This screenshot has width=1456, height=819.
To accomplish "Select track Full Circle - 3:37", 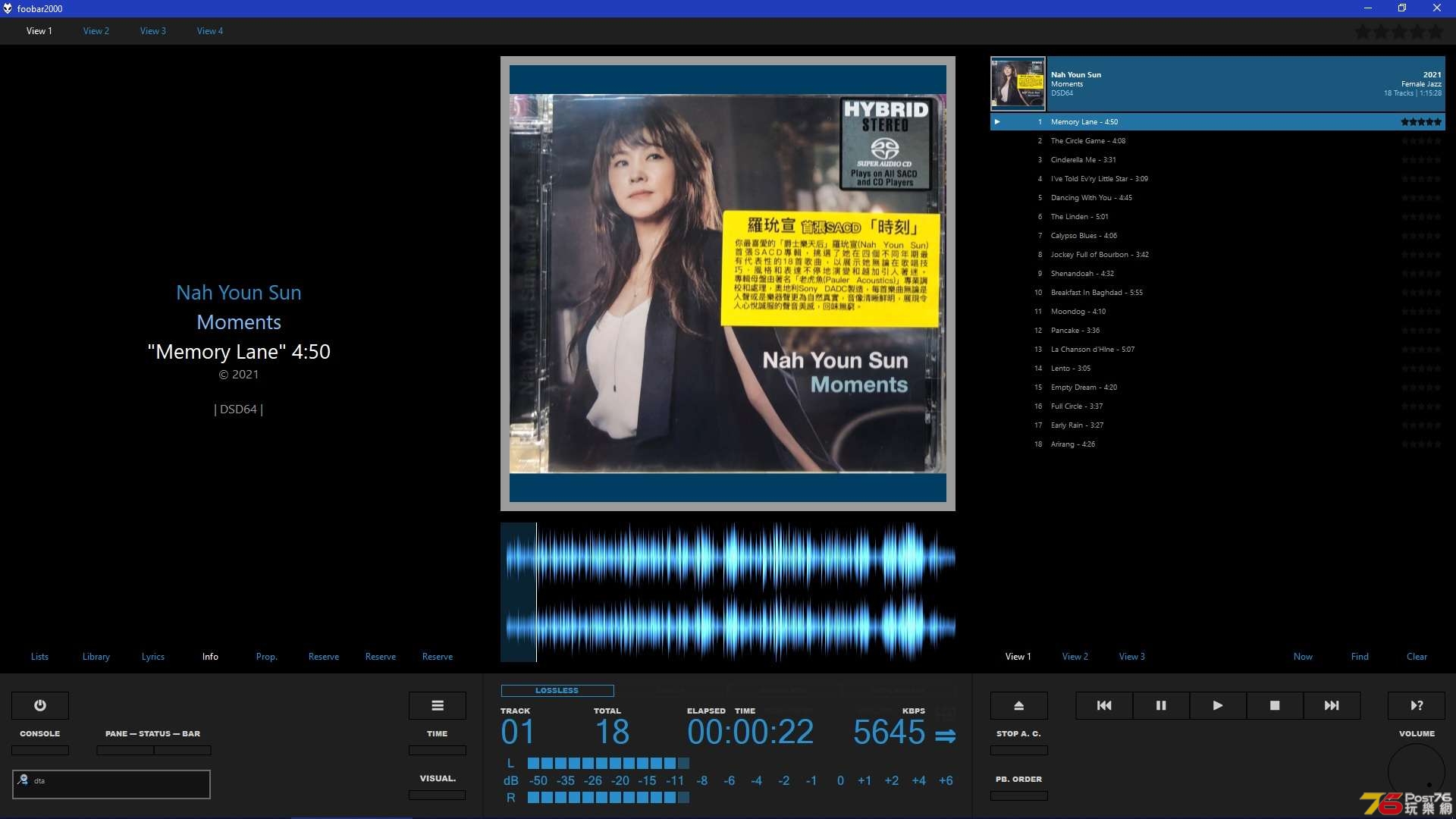I will (x=1218, y=406).
